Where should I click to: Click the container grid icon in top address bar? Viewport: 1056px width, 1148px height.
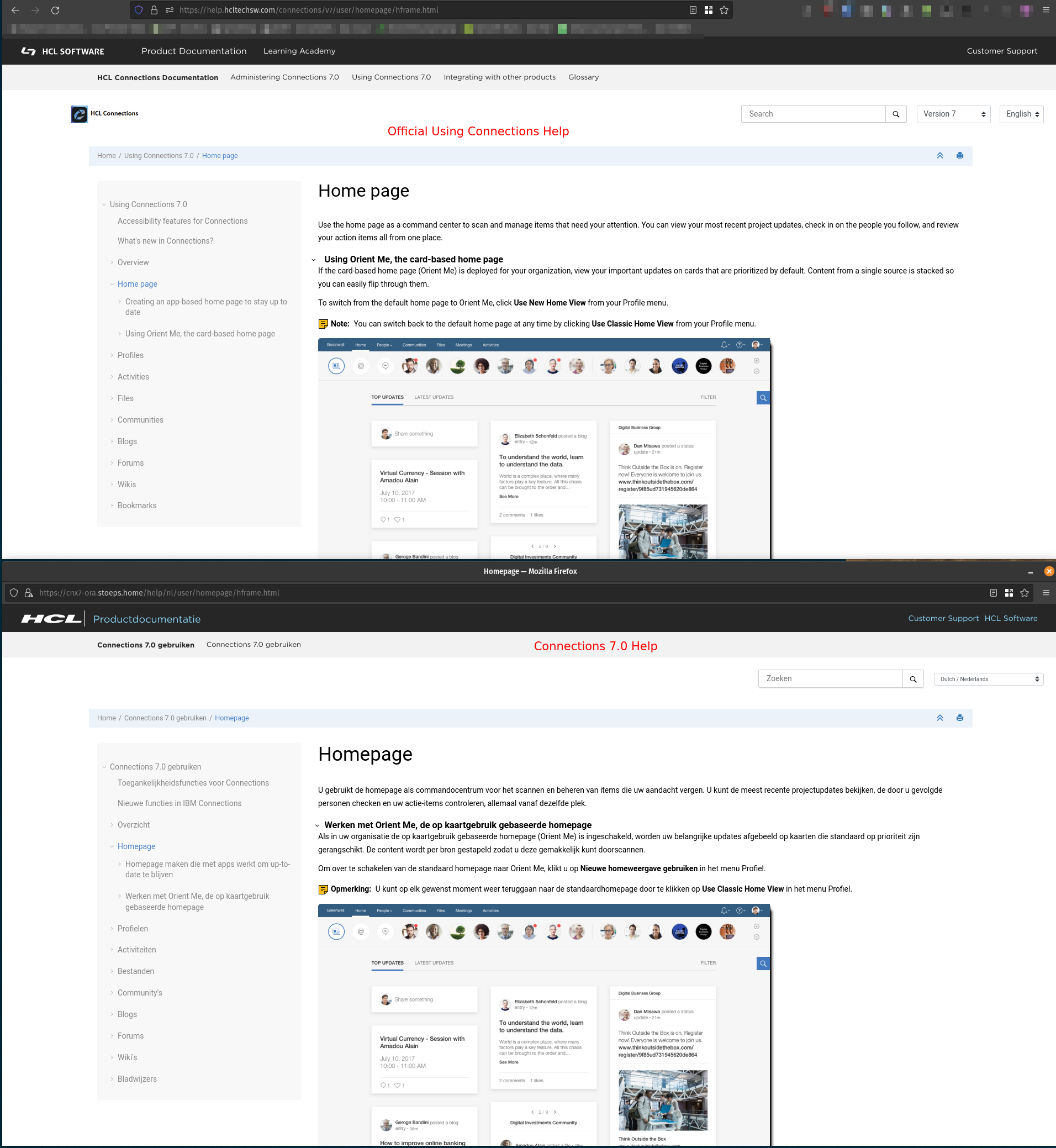(x=709, y=10)
